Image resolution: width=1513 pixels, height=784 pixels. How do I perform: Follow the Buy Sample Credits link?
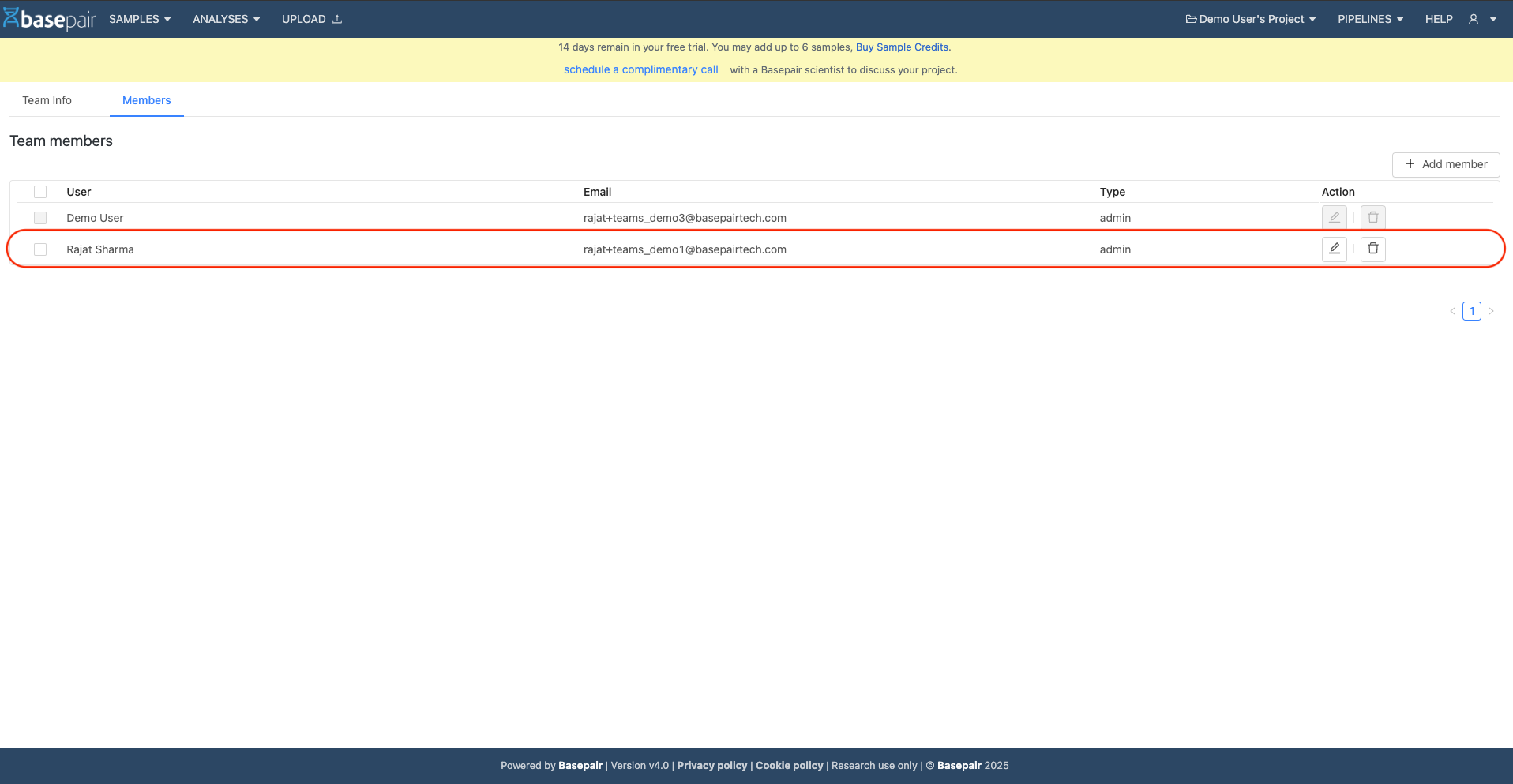click(x=902, y=47)
